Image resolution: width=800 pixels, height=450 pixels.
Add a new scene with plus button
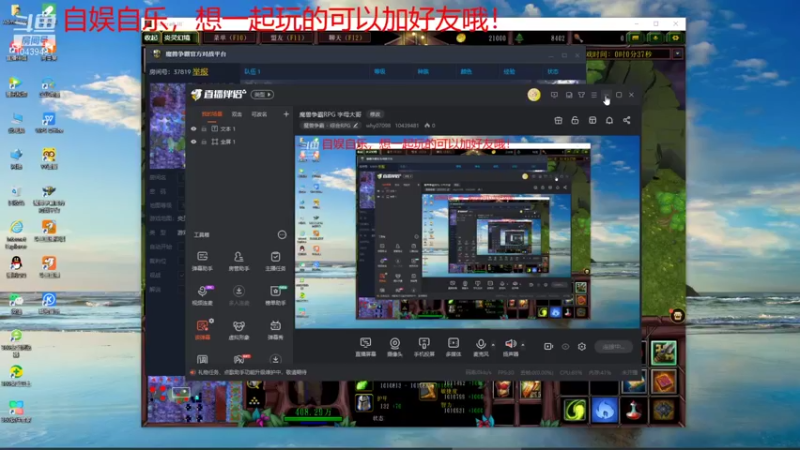click(286, 114)
